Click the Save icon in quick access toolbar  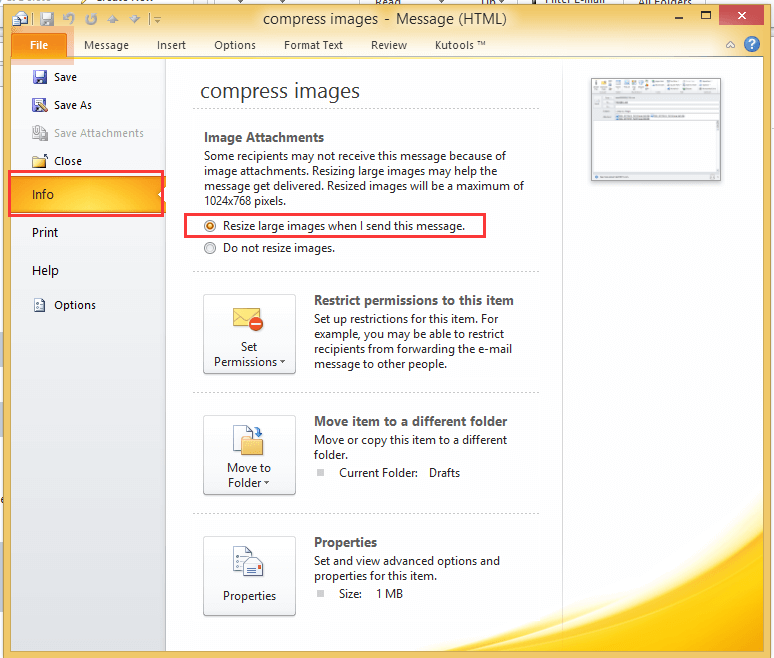pyautogui.click(x=46, y=19)
